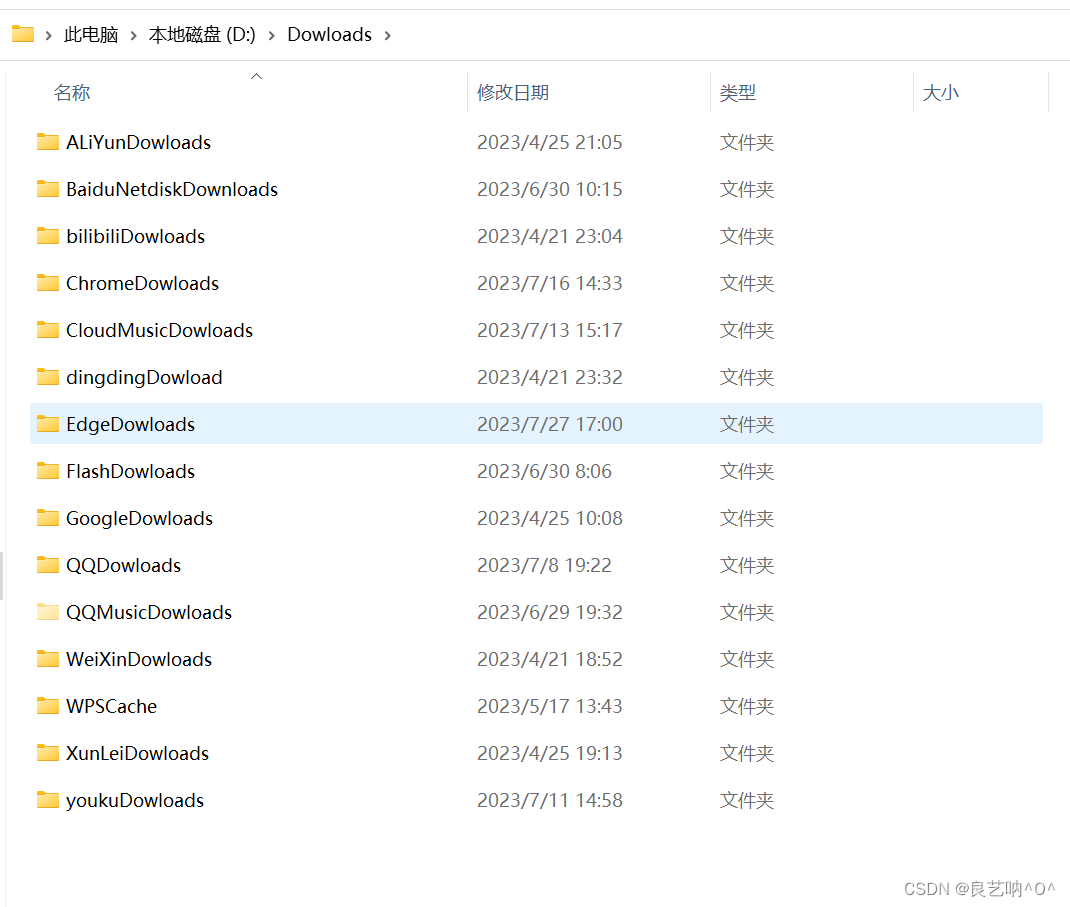Image resolution: width=1070 pixels, height=907 pixels.
Task: Sort files by the 类型 column
Action: pyautogui.click(x=738, y=92)
